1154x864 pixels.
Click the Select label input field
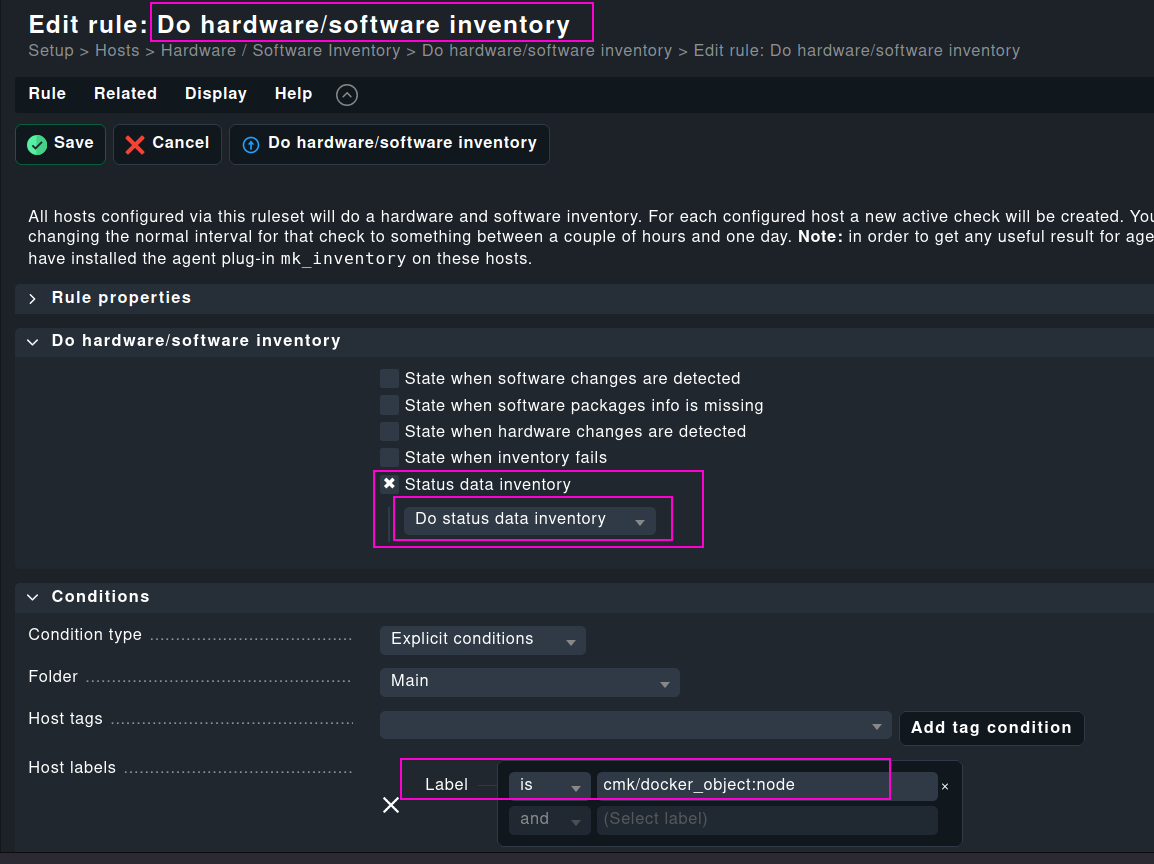pos(766,819)
